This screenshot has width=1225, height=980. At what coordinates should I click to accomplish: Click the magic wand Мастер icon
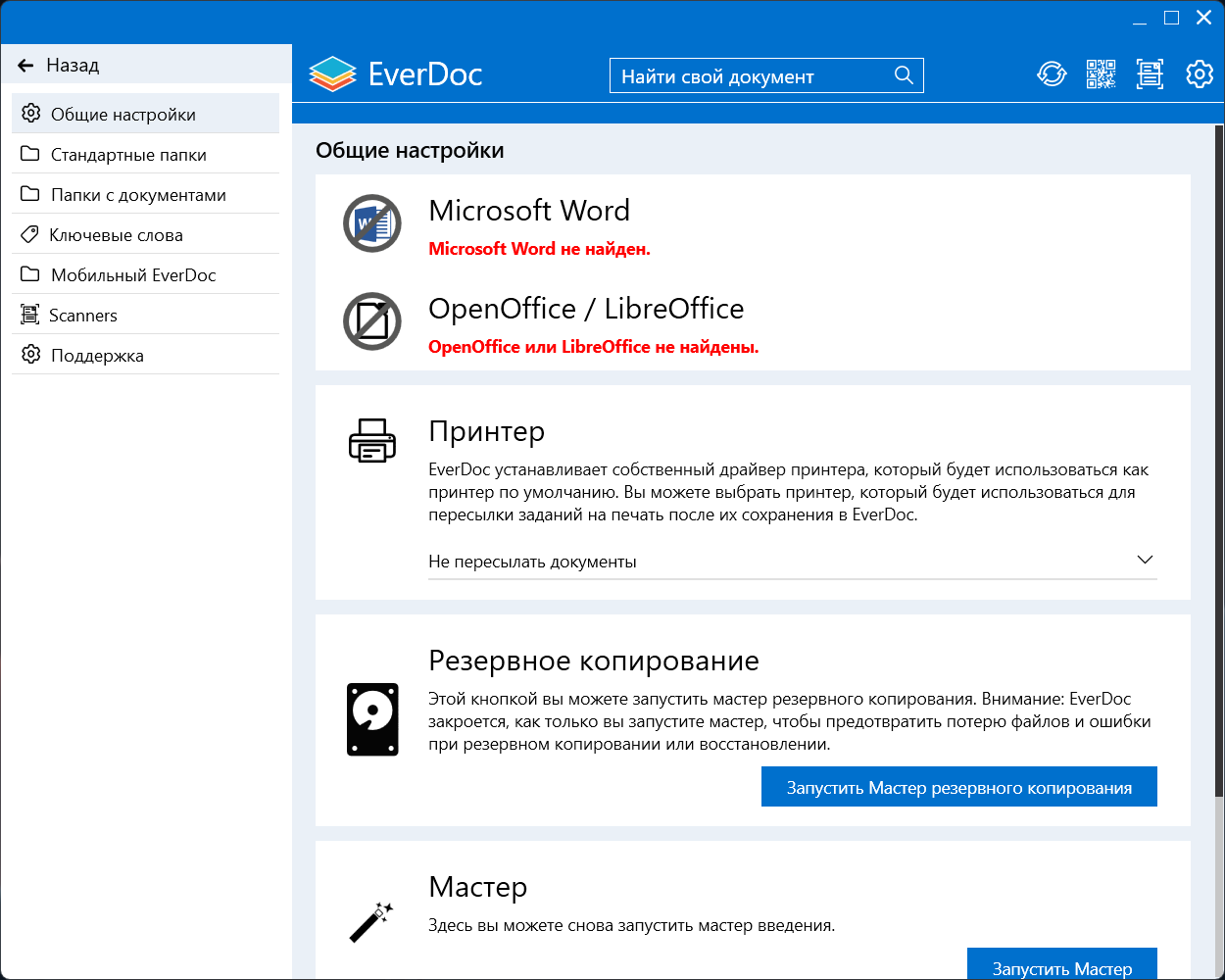371,922
